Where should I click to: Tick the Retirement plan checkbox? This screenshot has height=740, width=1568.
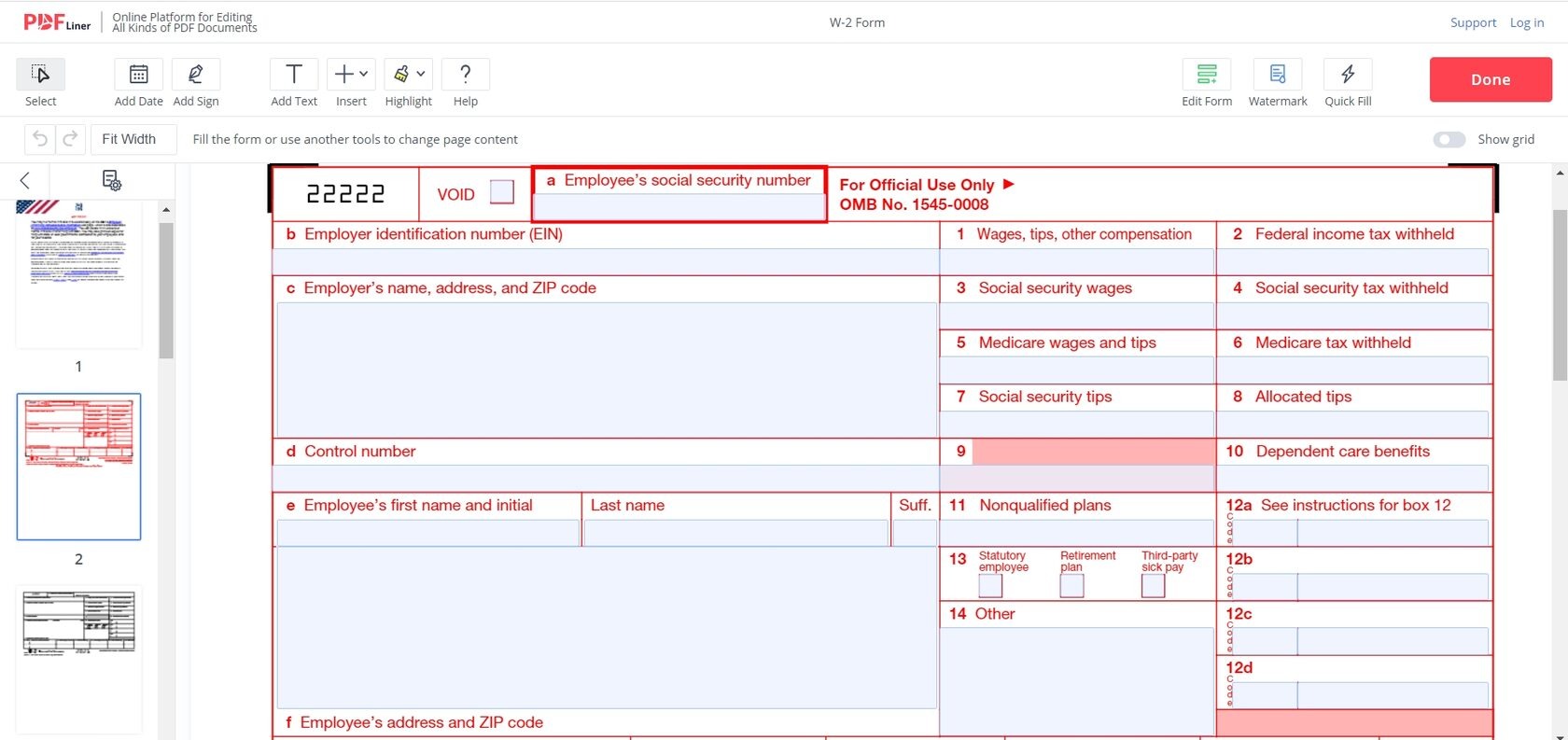click(1072, 586)
